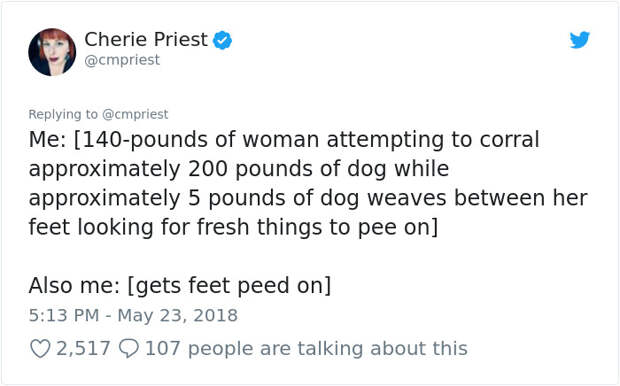
Task: Click the blue verified checkmark badge
Action: (x=223, y=40)
